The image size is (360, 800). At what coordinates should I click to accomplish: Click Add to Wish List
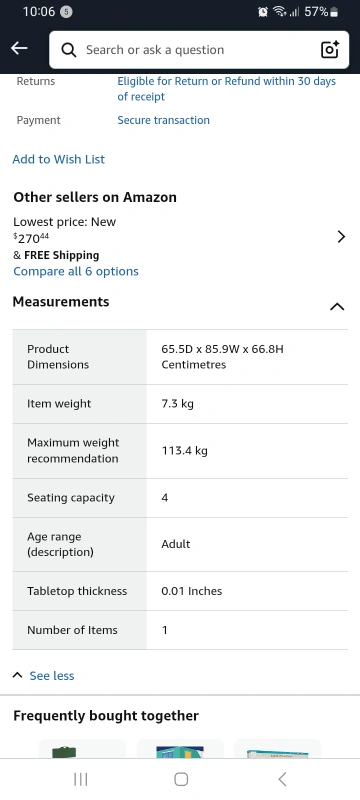(59, 159)
